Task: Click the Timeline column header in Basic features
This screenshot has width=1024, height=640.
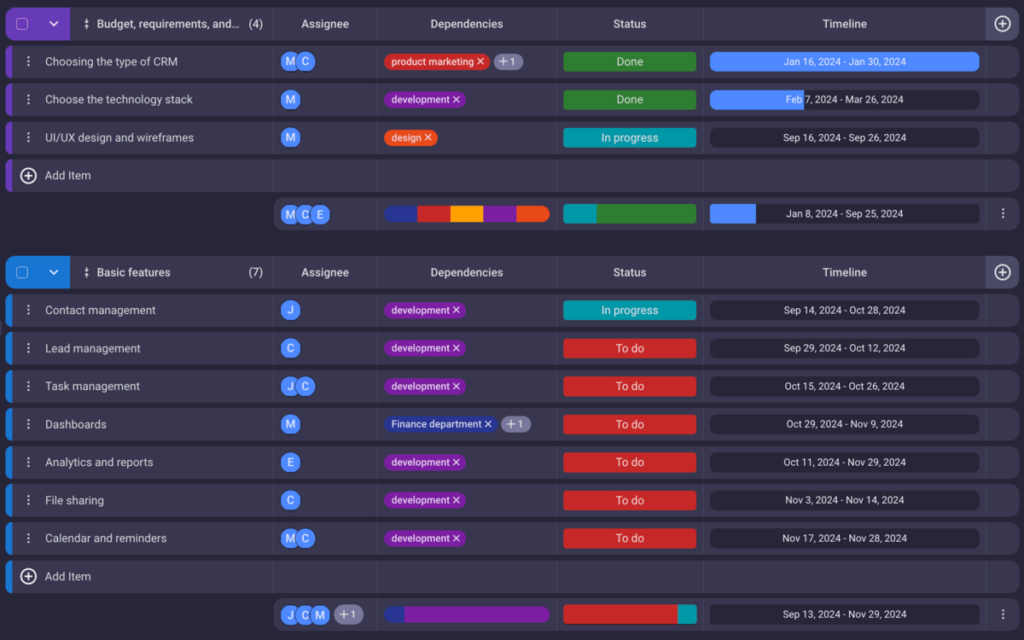Action: [x=844, y=272]
